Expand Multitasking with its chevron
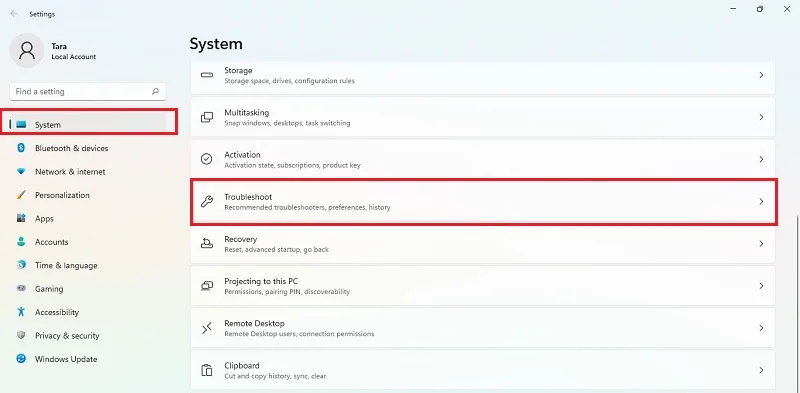 pyautogui.click(x=761, y=117)
